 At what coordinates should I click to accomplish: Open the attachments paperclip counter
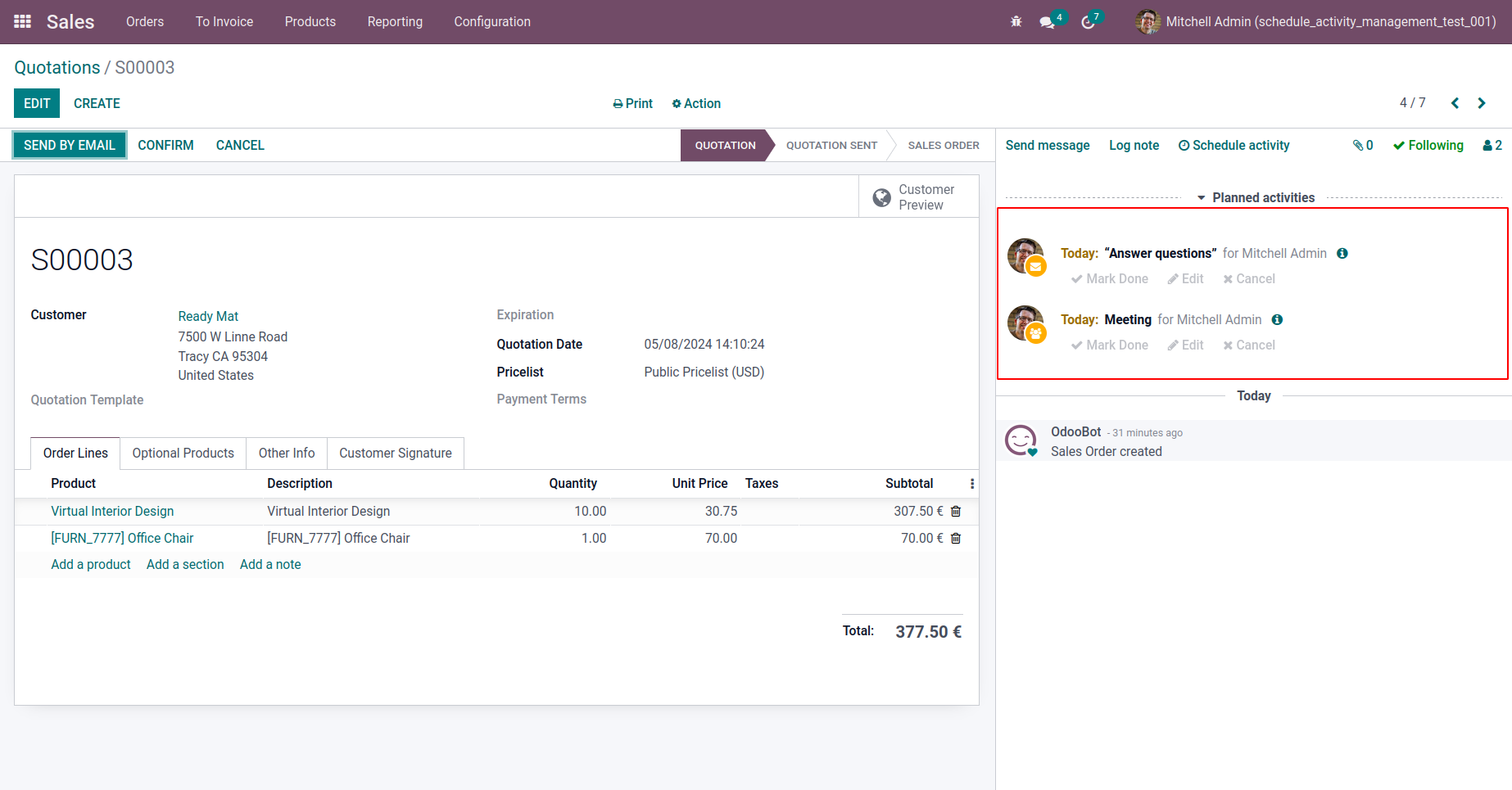(x=1363, y=145)
